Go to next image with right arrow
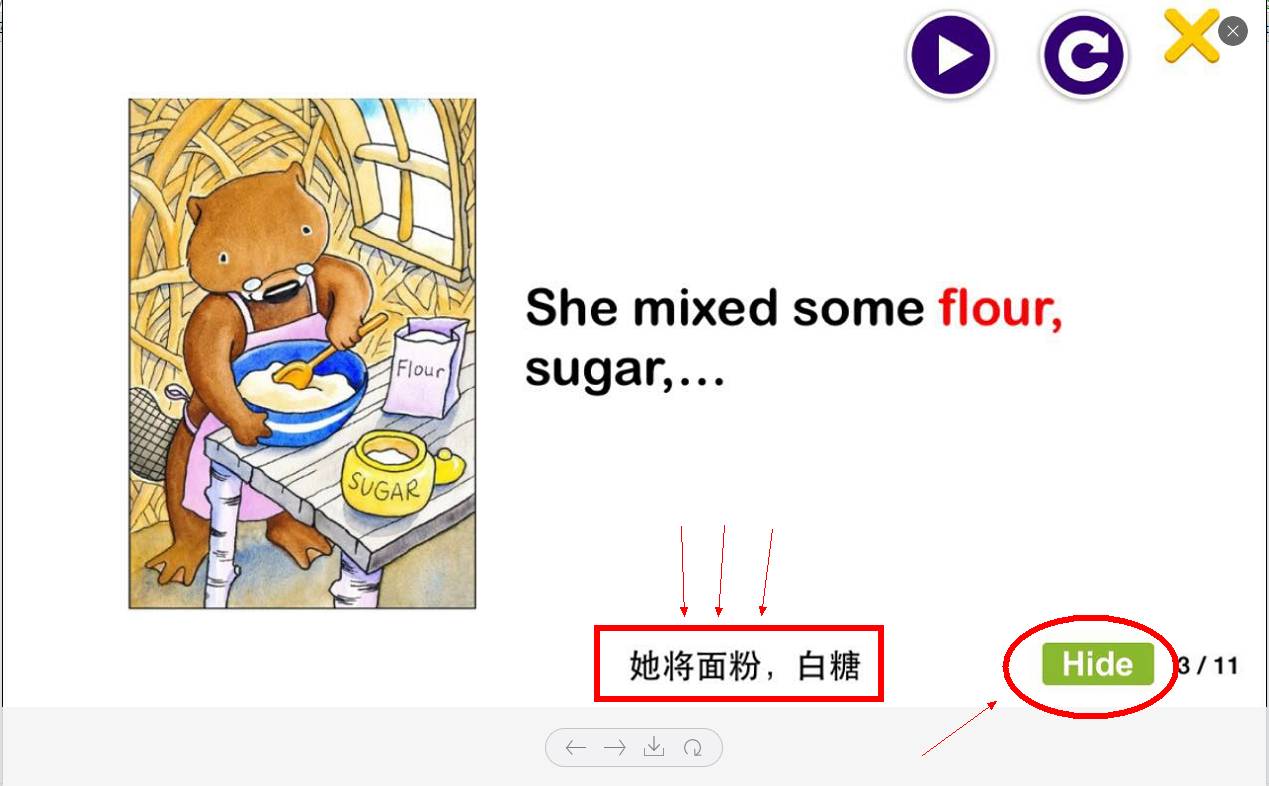1269x786 pixels. point(614,748)
